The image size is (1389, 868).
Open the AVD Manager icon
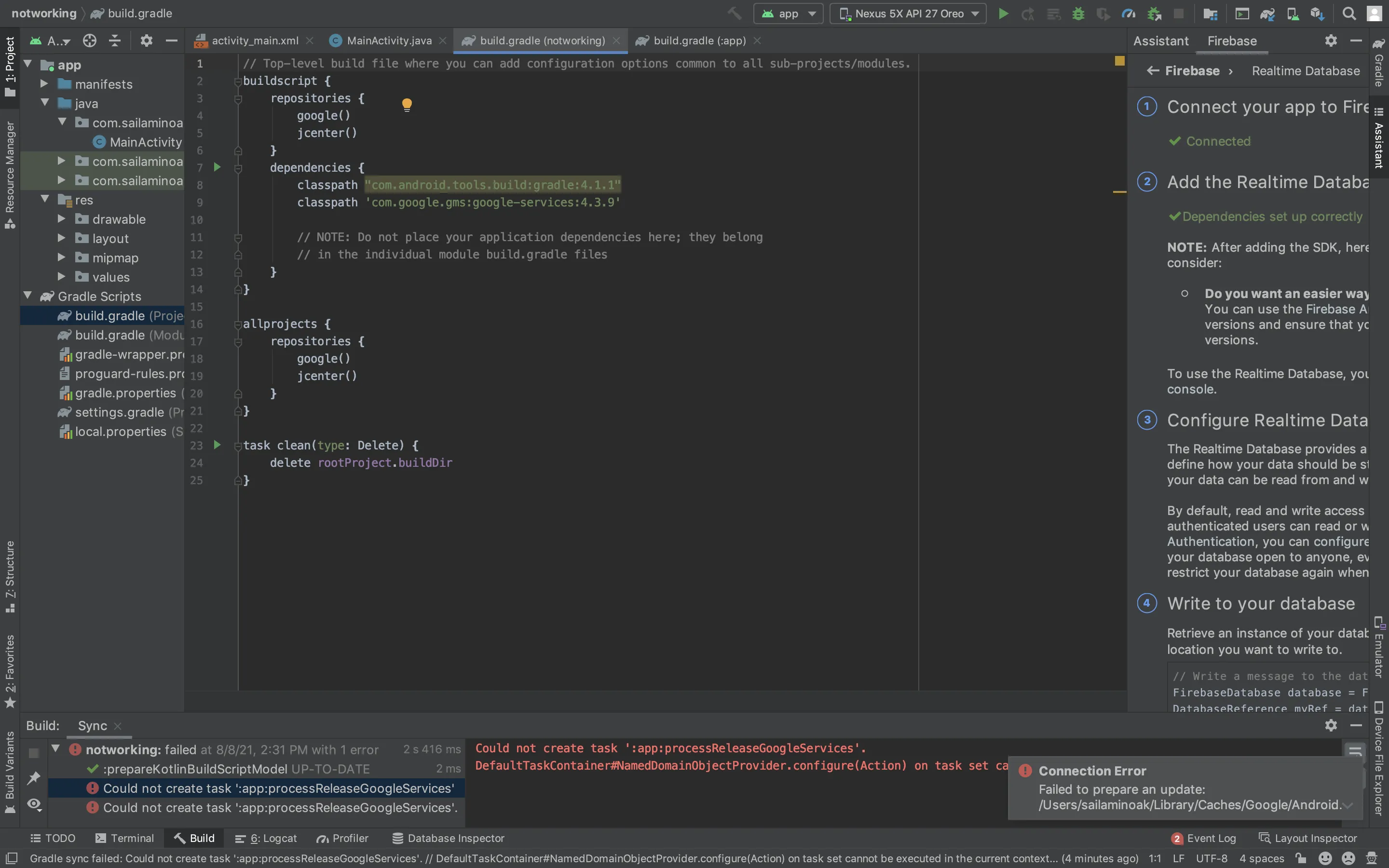(1293, 14)
